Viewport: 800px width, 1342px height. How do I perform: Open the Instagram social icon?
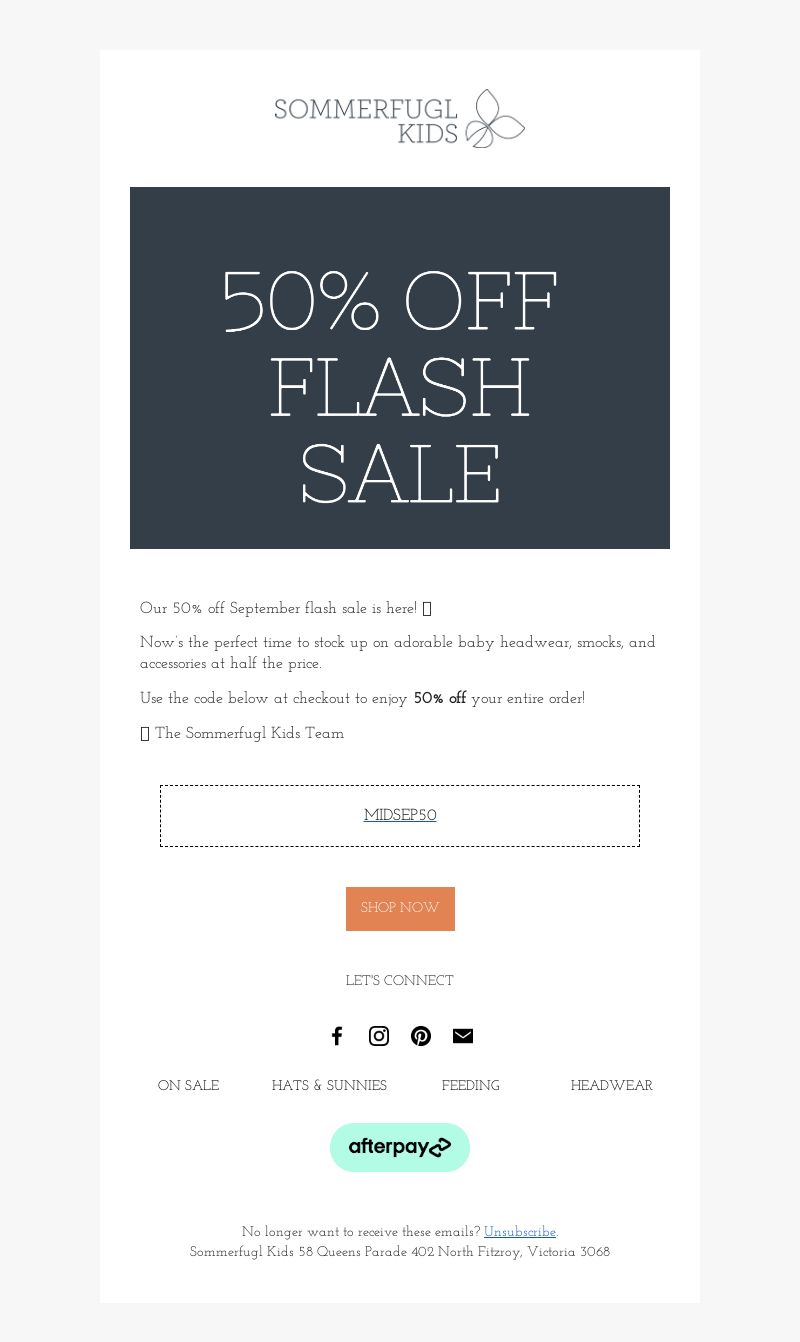coord(379,1036)
